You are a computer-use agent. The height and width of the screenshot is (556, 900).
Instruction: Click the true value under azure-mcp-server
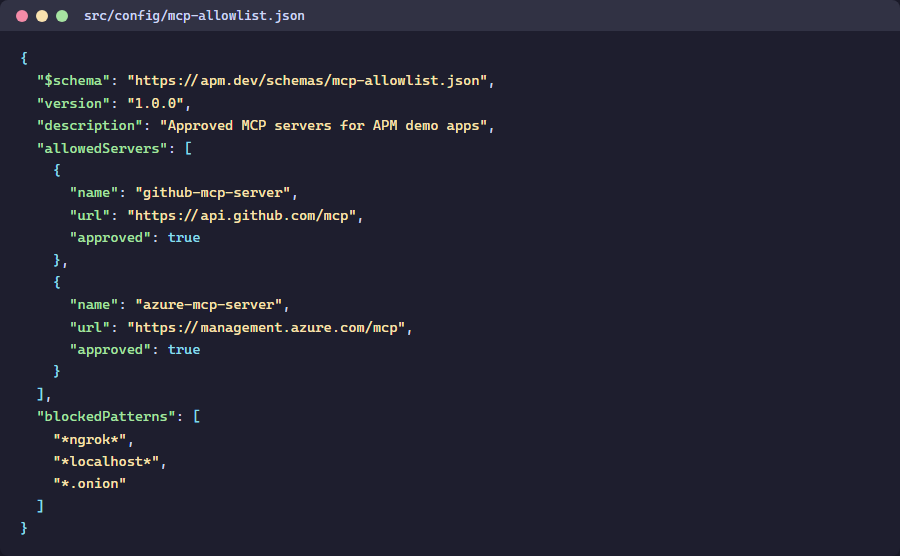click(184, 349)
